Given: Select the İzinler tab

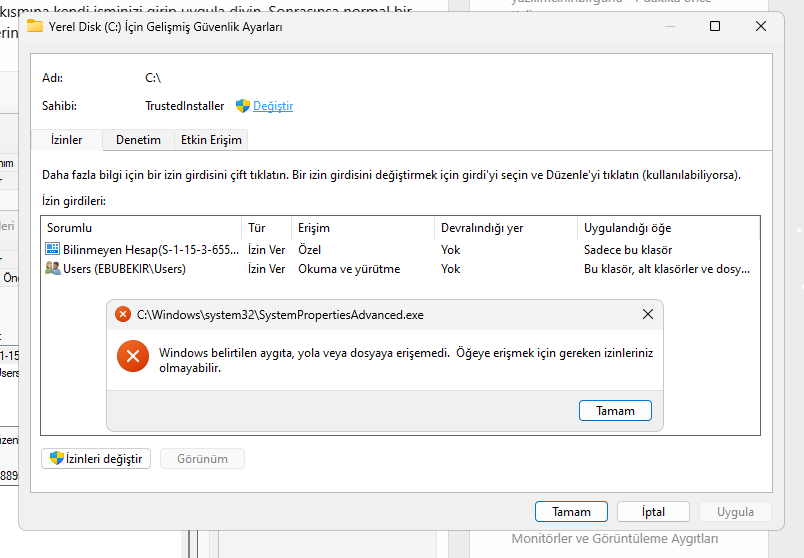Looking at the screenshot, I should click(67, 140).
